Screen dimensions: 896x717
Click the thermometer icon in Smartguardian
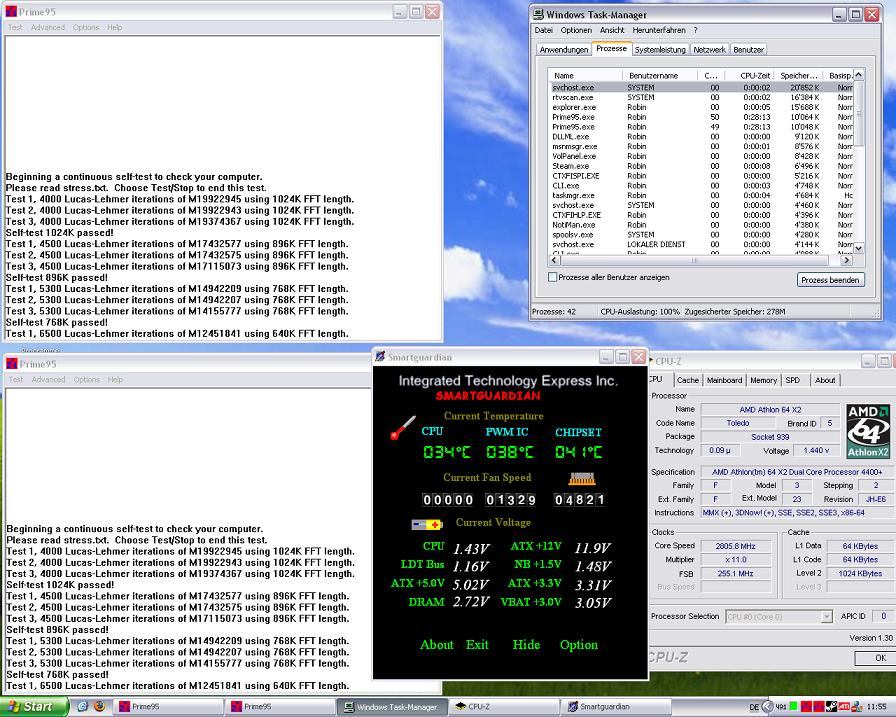[x=403, y=427]
